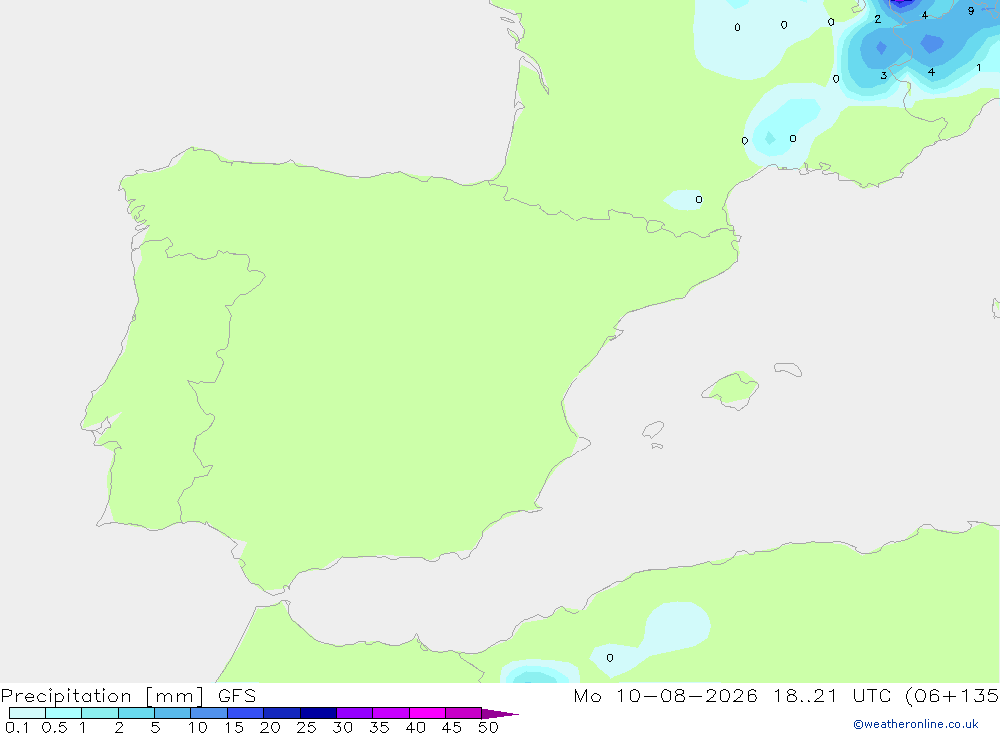Select the 'Precipitation [mm] GFS' title text
The height and width of the screenshot is (733, 1000).
(x=128, y=696)
